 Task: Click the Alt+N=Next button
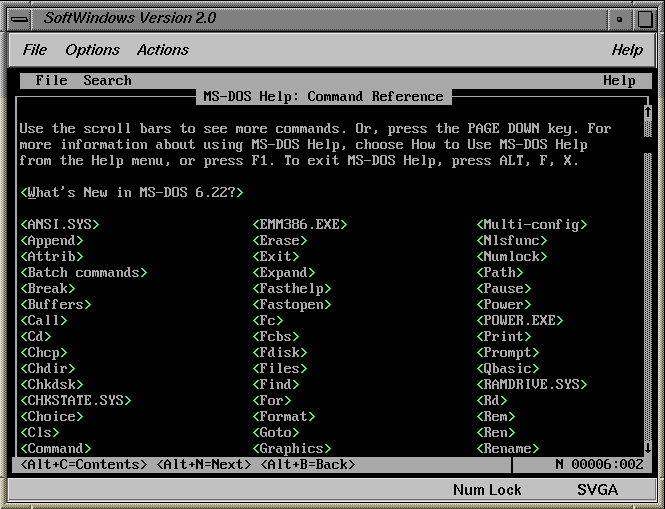coord(204,464)
